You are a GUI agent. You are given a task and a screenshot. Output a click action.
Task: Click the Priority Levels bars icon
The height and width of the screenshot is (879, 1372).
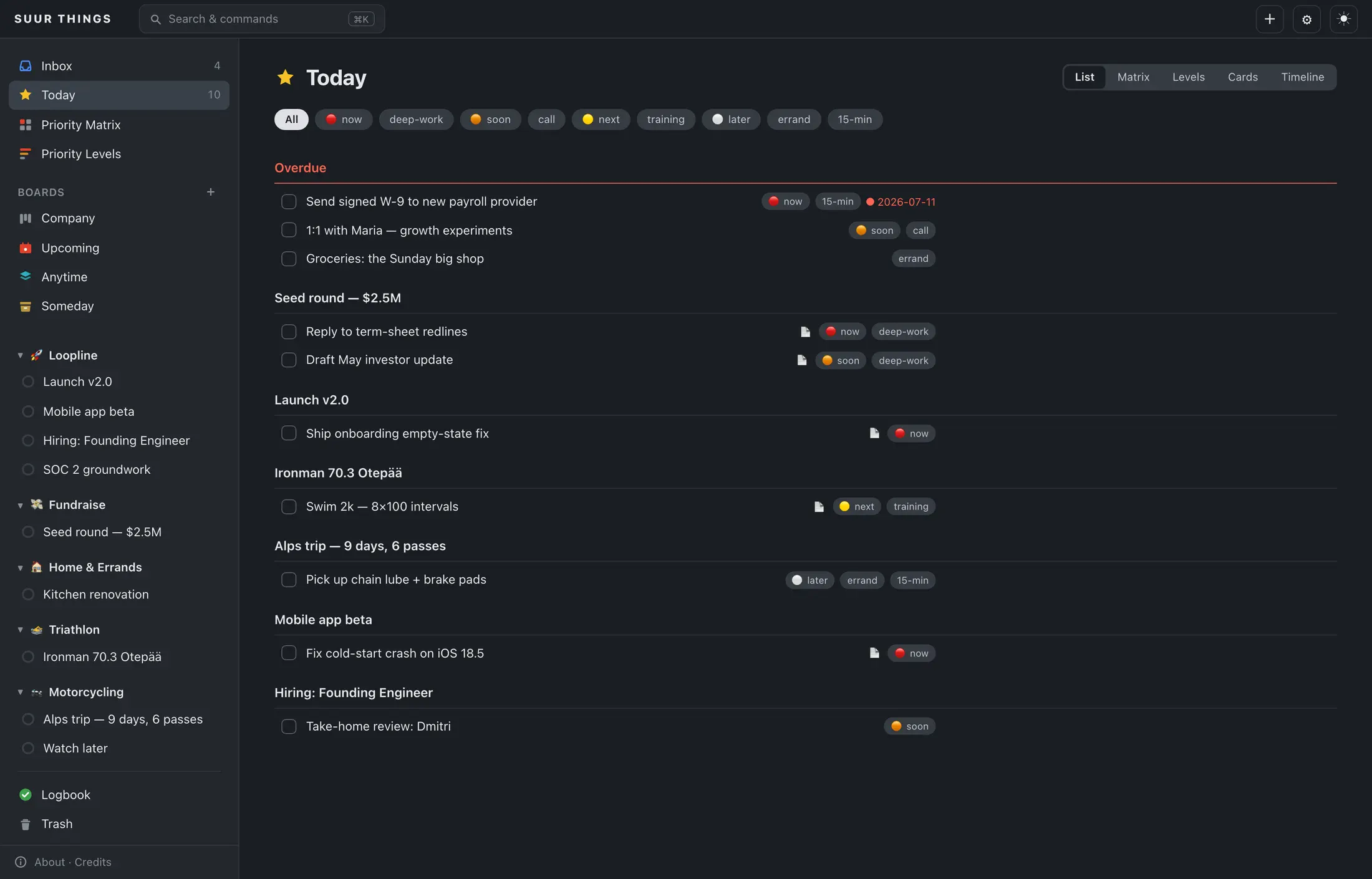pyautogui.click(x=26, y=154)
